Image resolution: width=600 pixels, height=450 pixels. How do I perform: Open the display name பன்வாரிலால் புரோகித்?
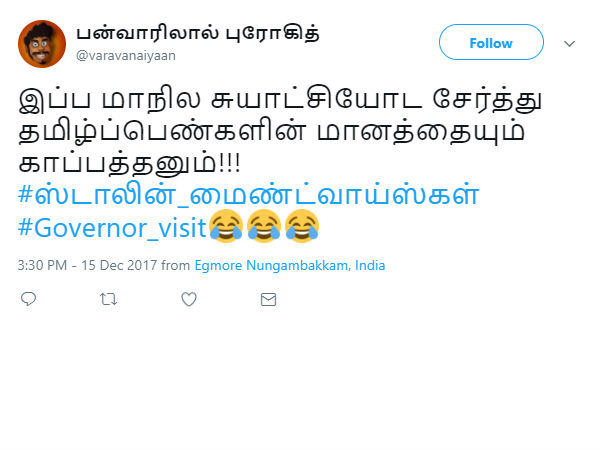coord(198,33)
